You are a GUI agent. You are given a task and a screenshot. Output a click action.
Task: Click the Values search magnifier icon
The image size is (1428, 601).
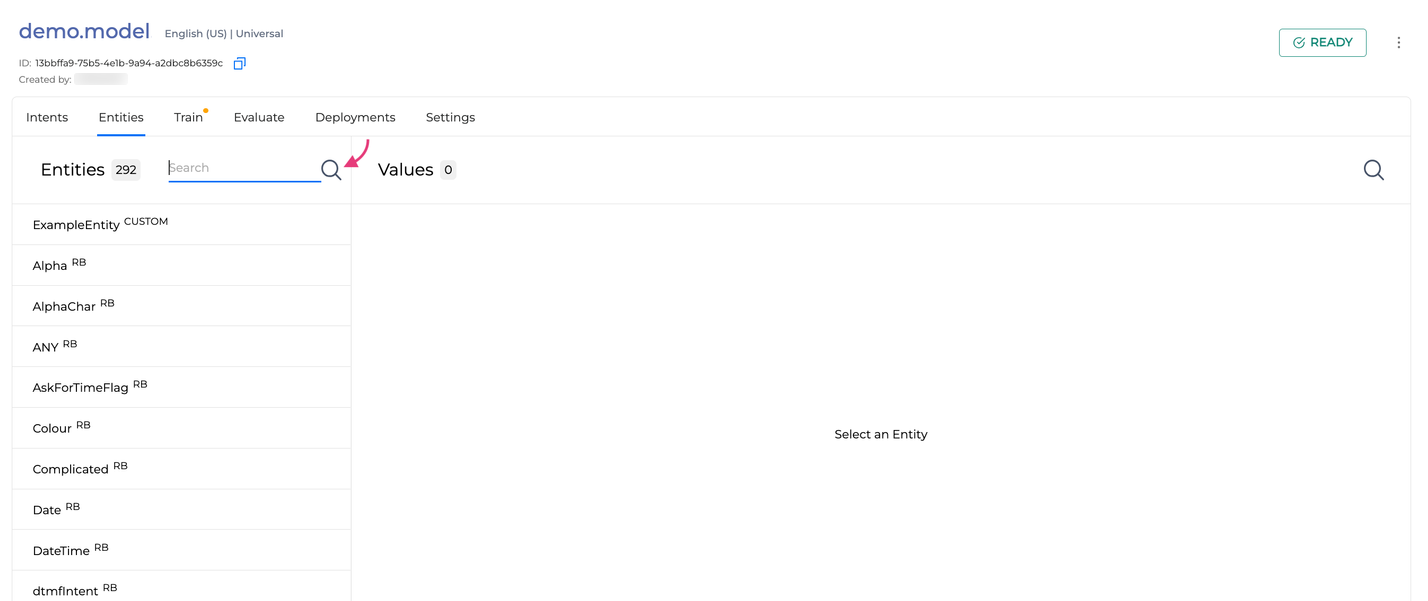point(1373,170)
